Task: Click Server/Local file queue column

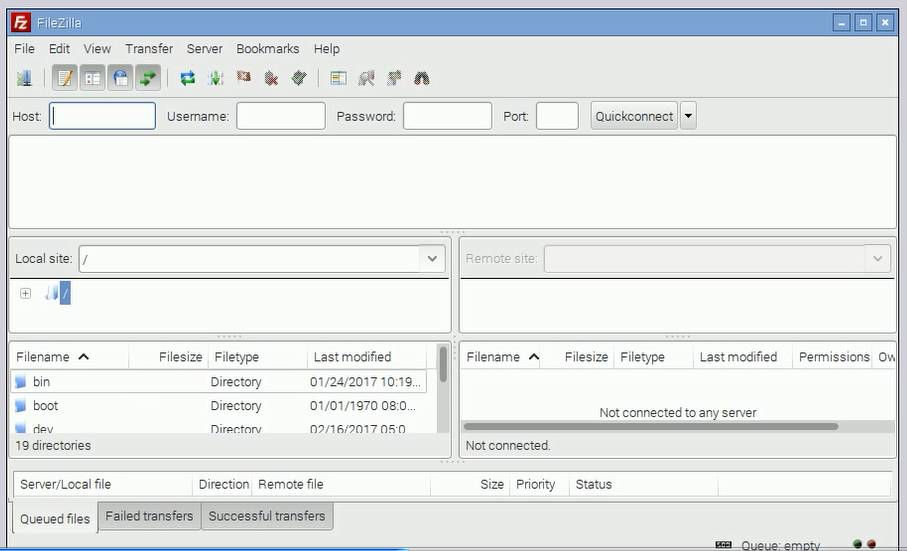Action: click(x=103, y=484)
